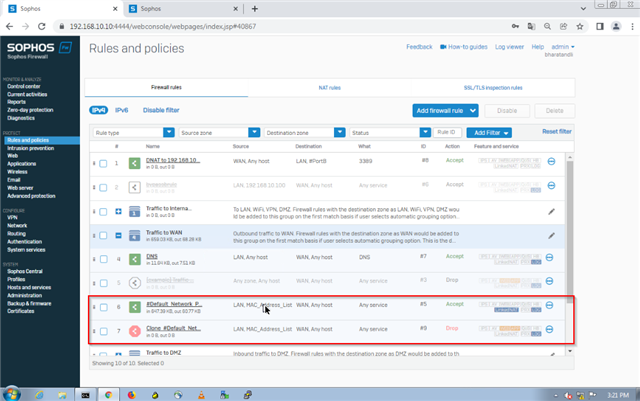Reload the browser page

coord(41,27)
